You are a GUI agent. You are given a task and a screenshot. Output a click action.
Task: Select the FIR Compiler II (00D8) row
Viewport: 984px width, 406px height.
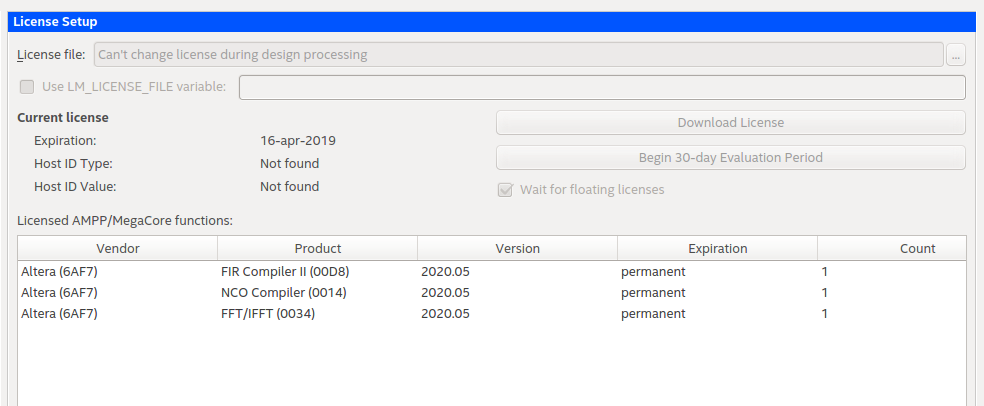click(x=285, y=272)
